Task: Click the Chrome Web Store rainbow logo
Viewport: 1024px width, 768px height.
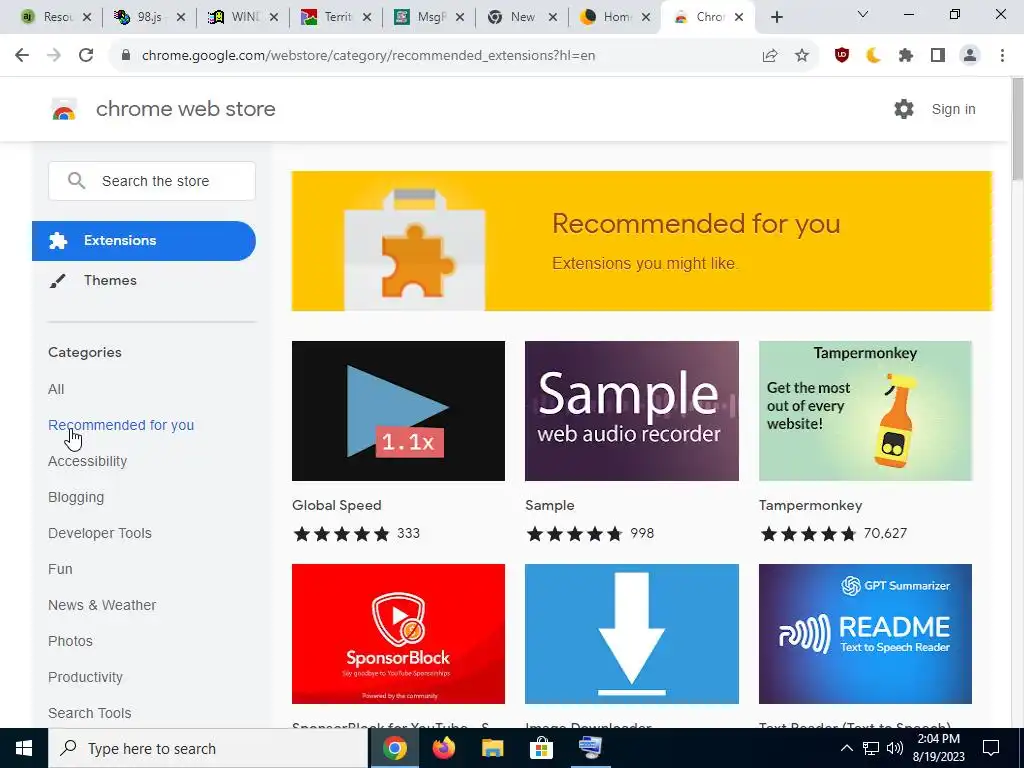Action: (x=64, y=109)
